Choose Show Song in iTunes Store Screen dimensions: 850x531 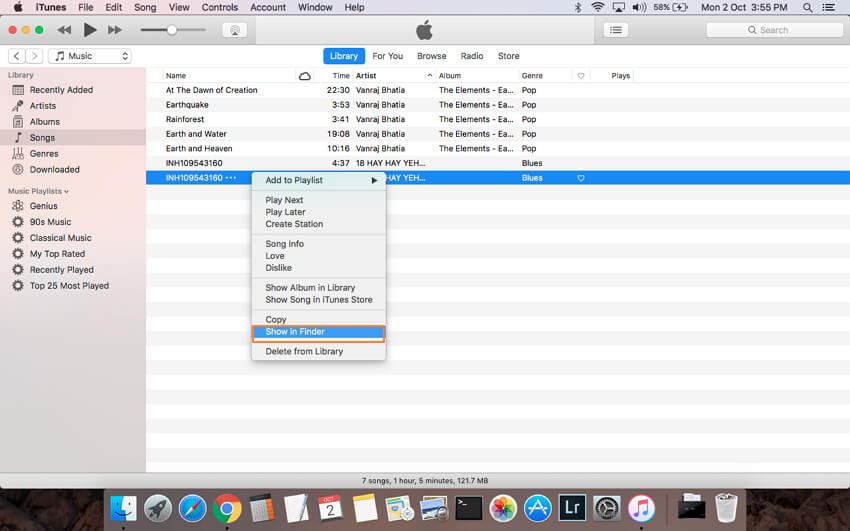point(319,300)
